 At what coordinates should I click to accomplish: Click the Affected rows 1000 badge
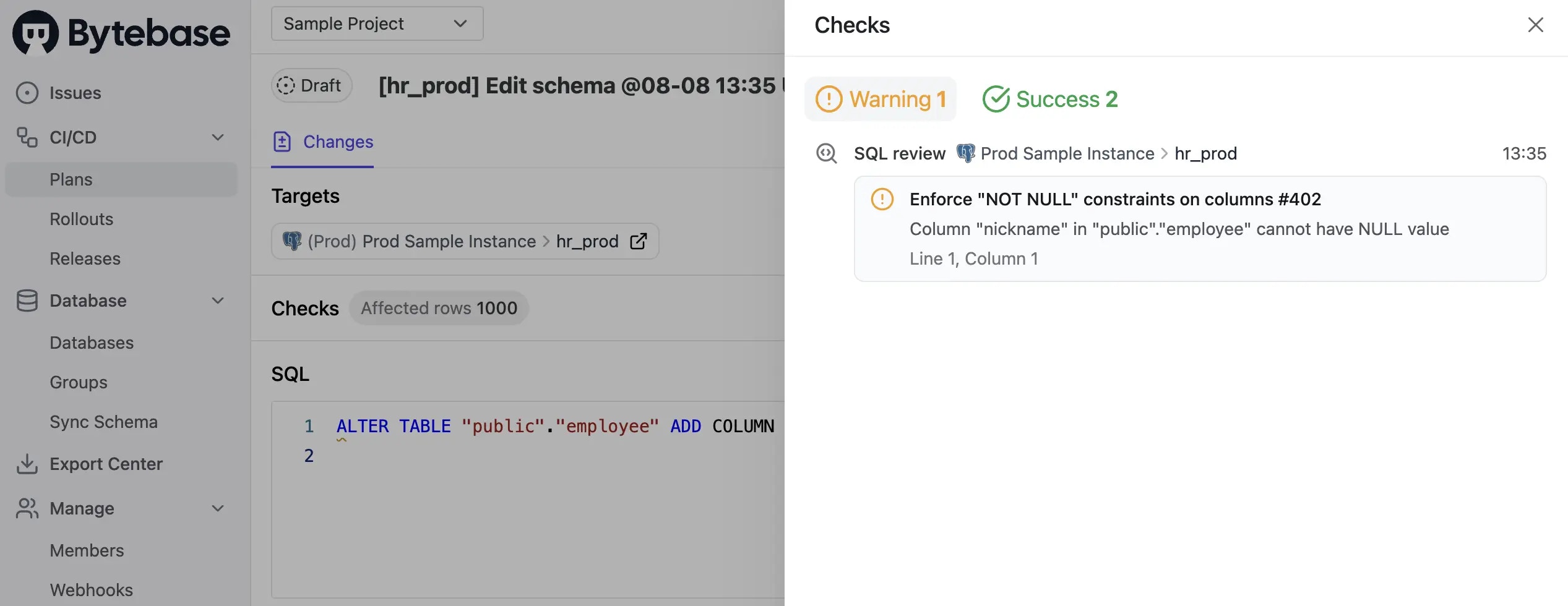[x=439, y=308]
